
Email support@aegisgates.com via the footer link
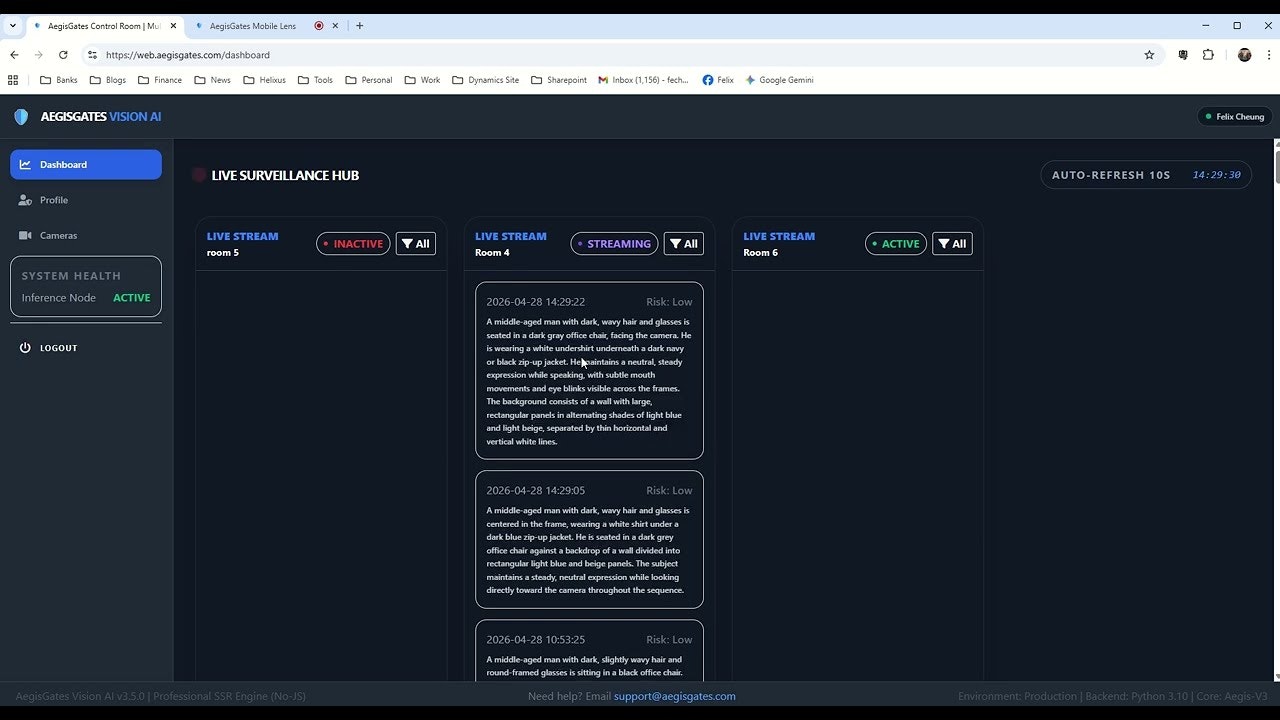(675, 696)
